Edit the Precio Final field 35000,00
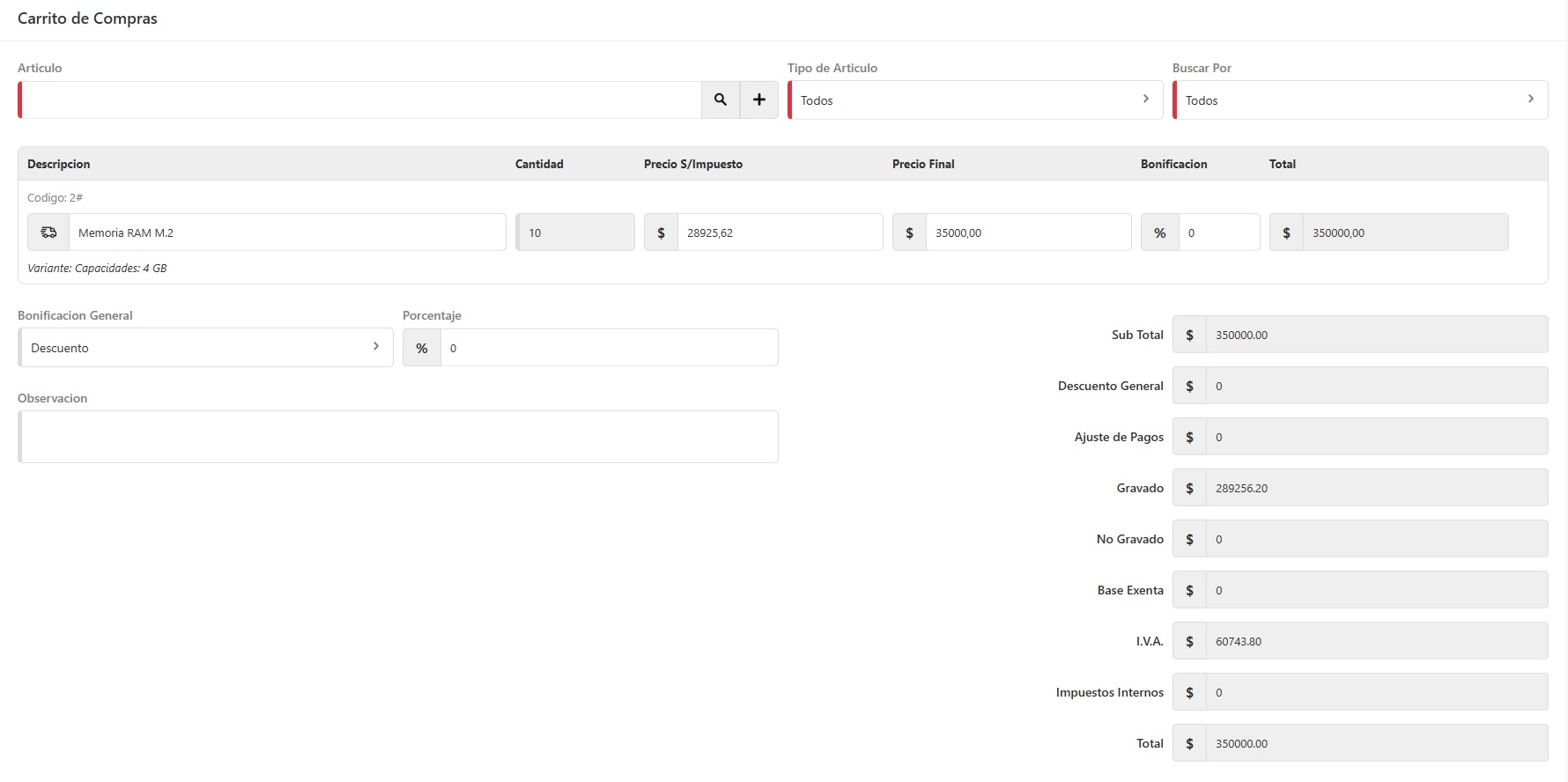1568x782 pixels. 1028,232
